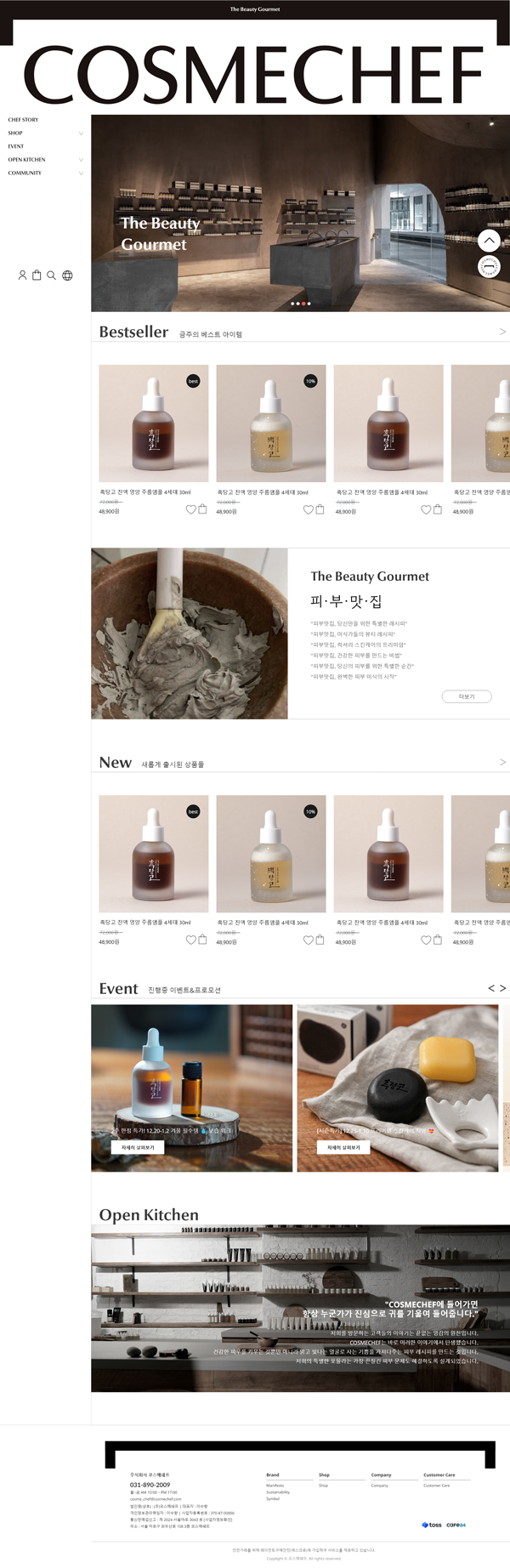
Task: Open the CHEF STORY menu item
Action: point(23,120)
